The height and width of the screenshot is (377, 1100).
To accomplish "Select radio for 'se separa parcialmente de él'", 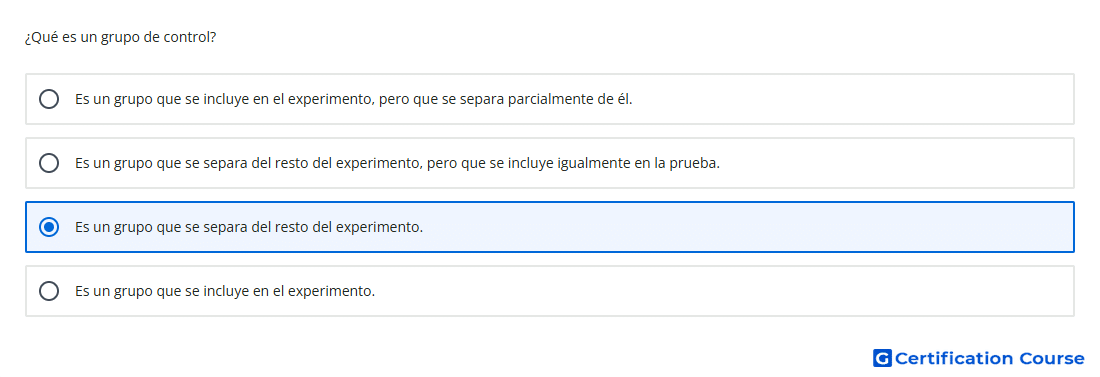I will pos(49,99).
